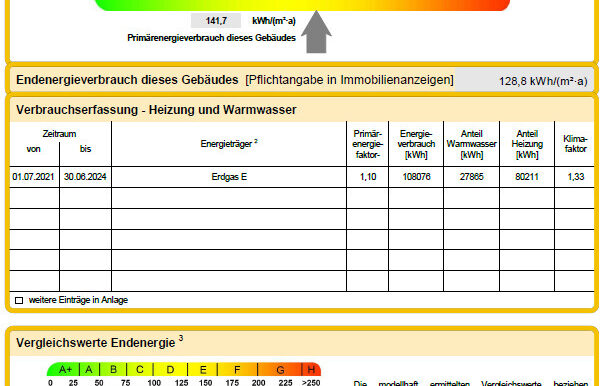Screen dimensions: 606x386
Task: Click the 'Zeitraum' column header
Action: pyautogui.click(x=59, y=134)
